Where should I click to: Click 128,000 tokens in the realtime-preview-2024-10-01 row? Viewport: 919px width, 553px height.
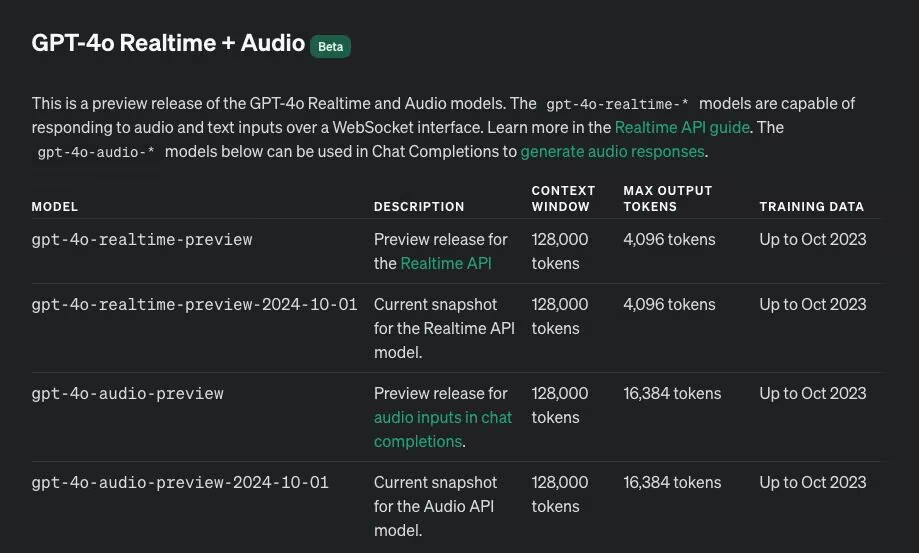click(x=560, y=316)
